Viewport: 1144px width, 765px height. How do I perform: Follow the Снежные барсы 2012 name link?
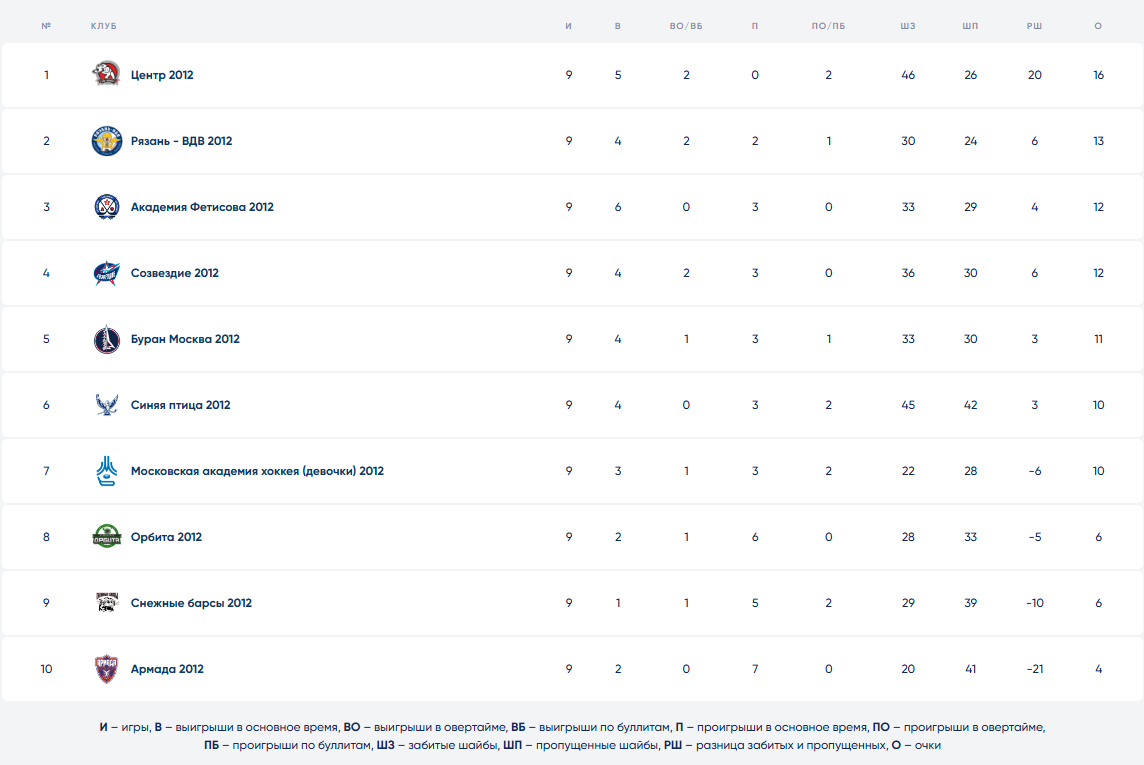pos(191,603)
